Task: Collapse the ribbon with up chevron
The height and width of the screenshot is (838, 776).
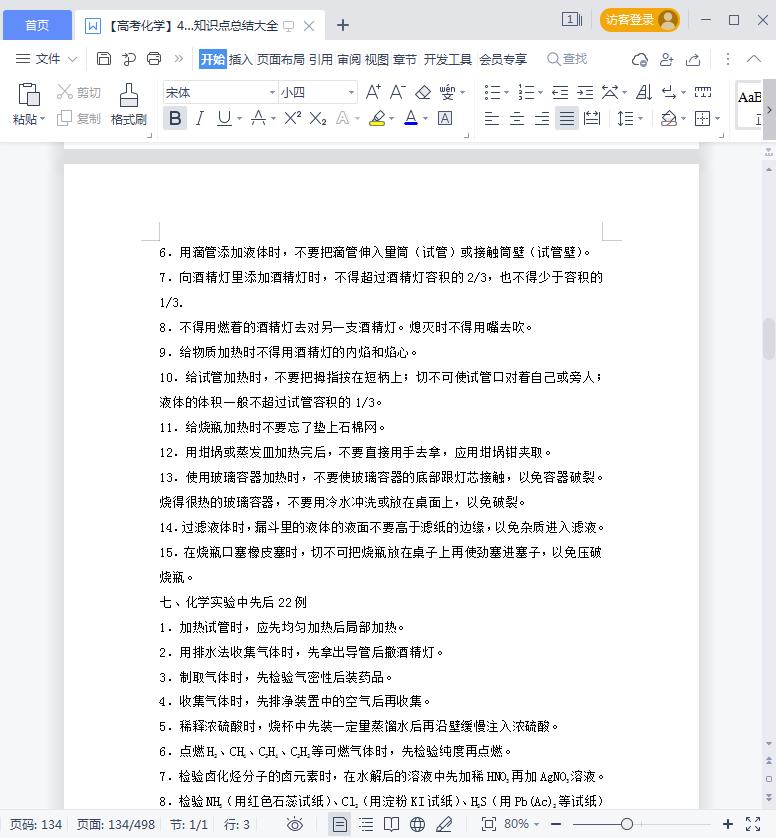Action: (754, 58)
